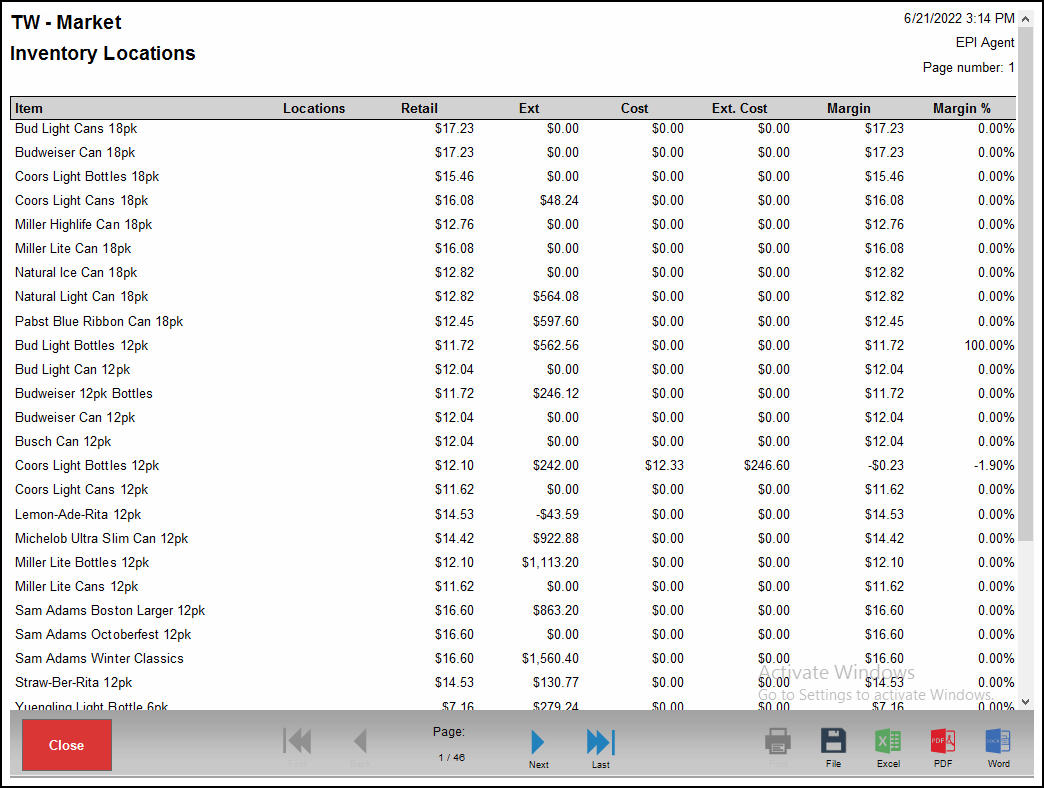
Task: Click the $12.33 cost value
Action: click(664, 465)
